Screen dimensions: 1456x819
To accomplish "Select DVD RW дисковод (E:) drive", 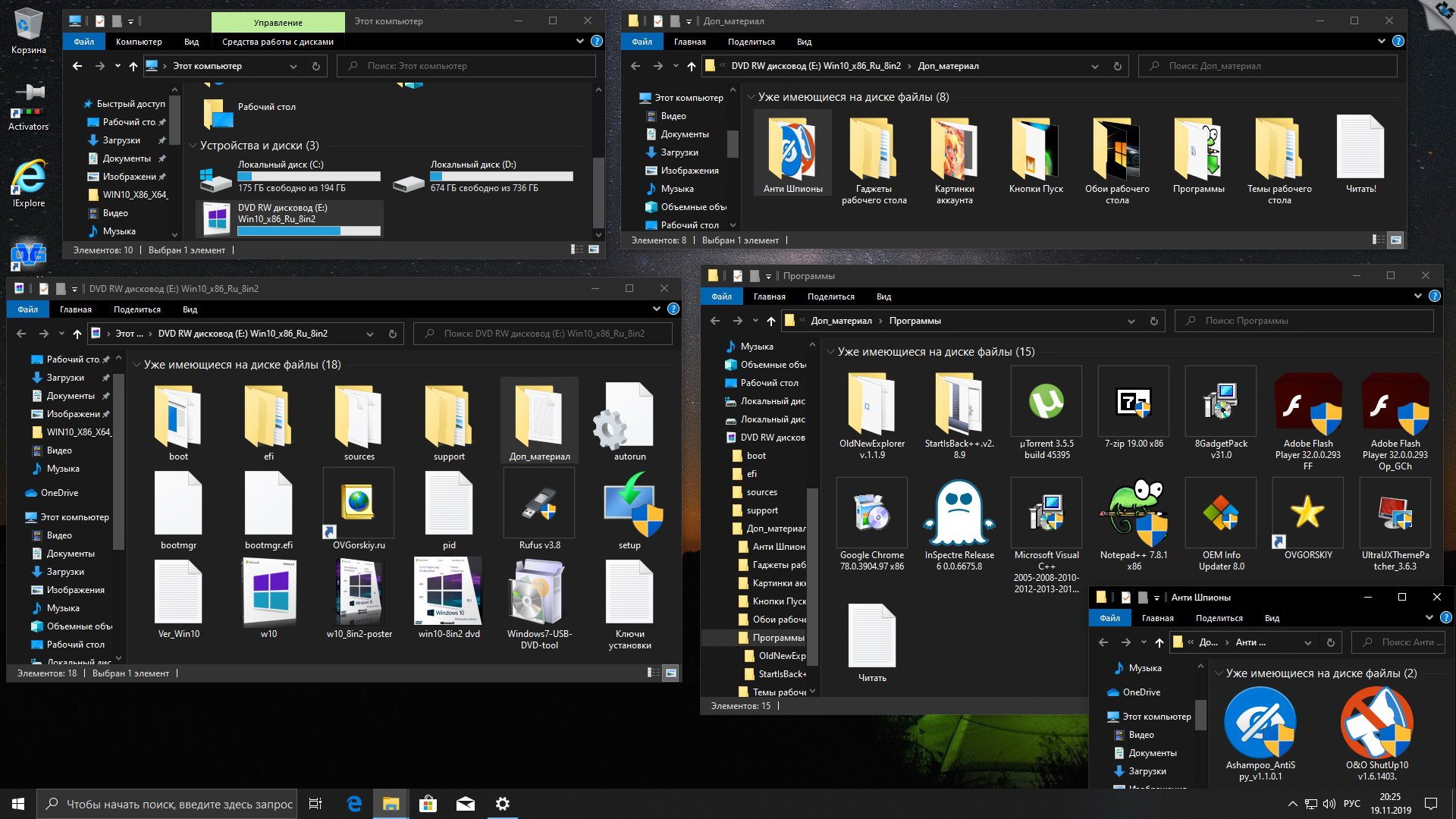I will click(x=290, y=219).
